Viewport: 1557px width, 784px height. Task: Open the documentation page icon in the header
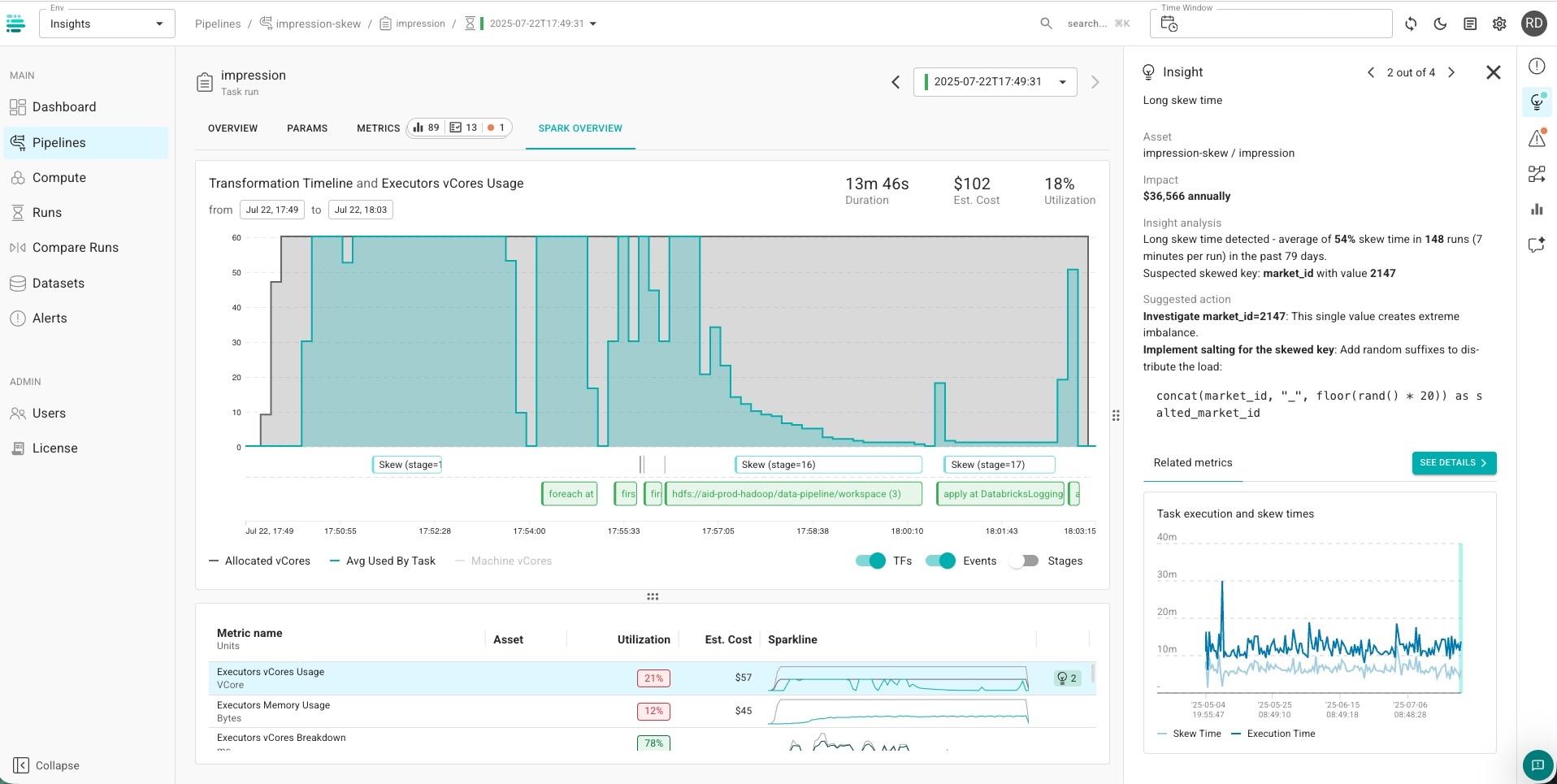click(x=1470, y=24)
